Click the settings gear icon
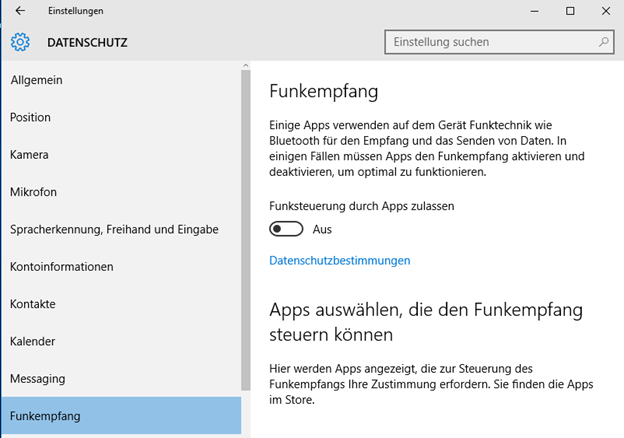 coord(20,42)
